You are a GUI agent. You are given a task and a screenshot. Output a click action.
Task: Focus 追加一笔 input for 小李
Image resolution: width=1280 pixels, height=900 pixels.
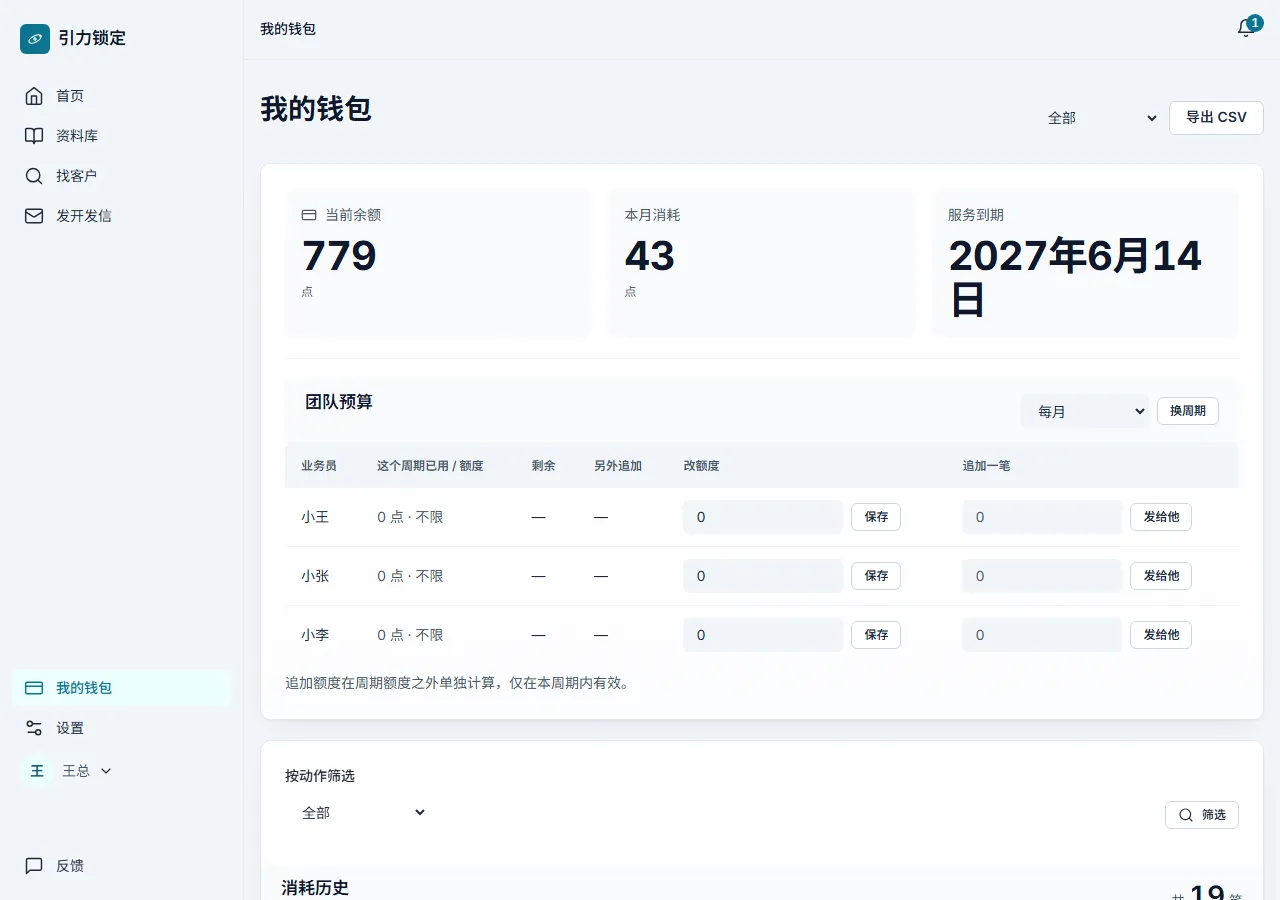click(x=1042, y=635)
